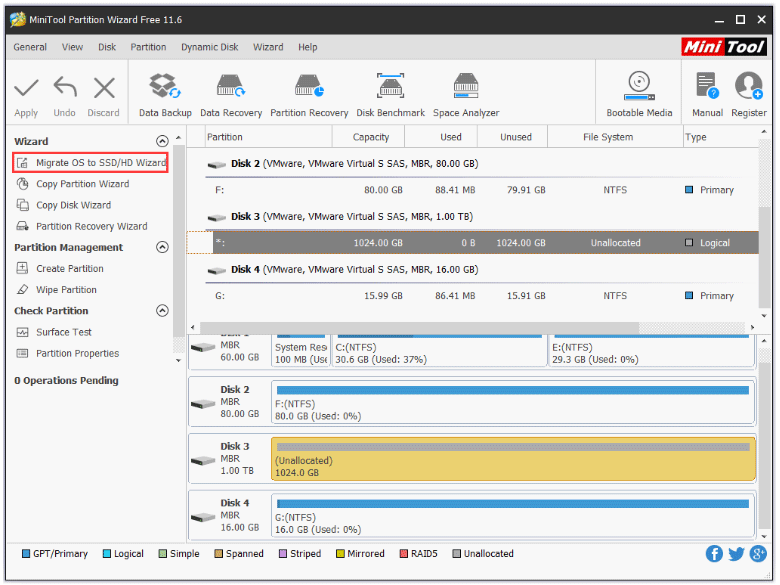Collapse the Wizard section
This screenshot has width=780, height=585.
point(162,141)
